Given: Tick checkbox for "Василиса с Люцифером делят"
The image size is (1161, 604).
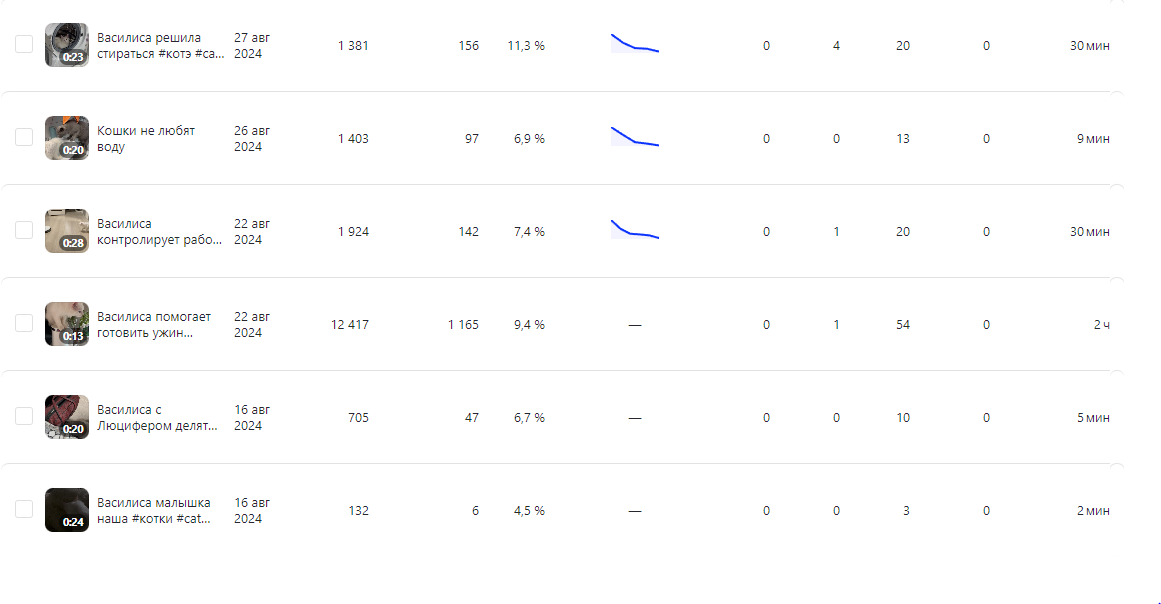Looking at the screenshot, I should 24,417.
